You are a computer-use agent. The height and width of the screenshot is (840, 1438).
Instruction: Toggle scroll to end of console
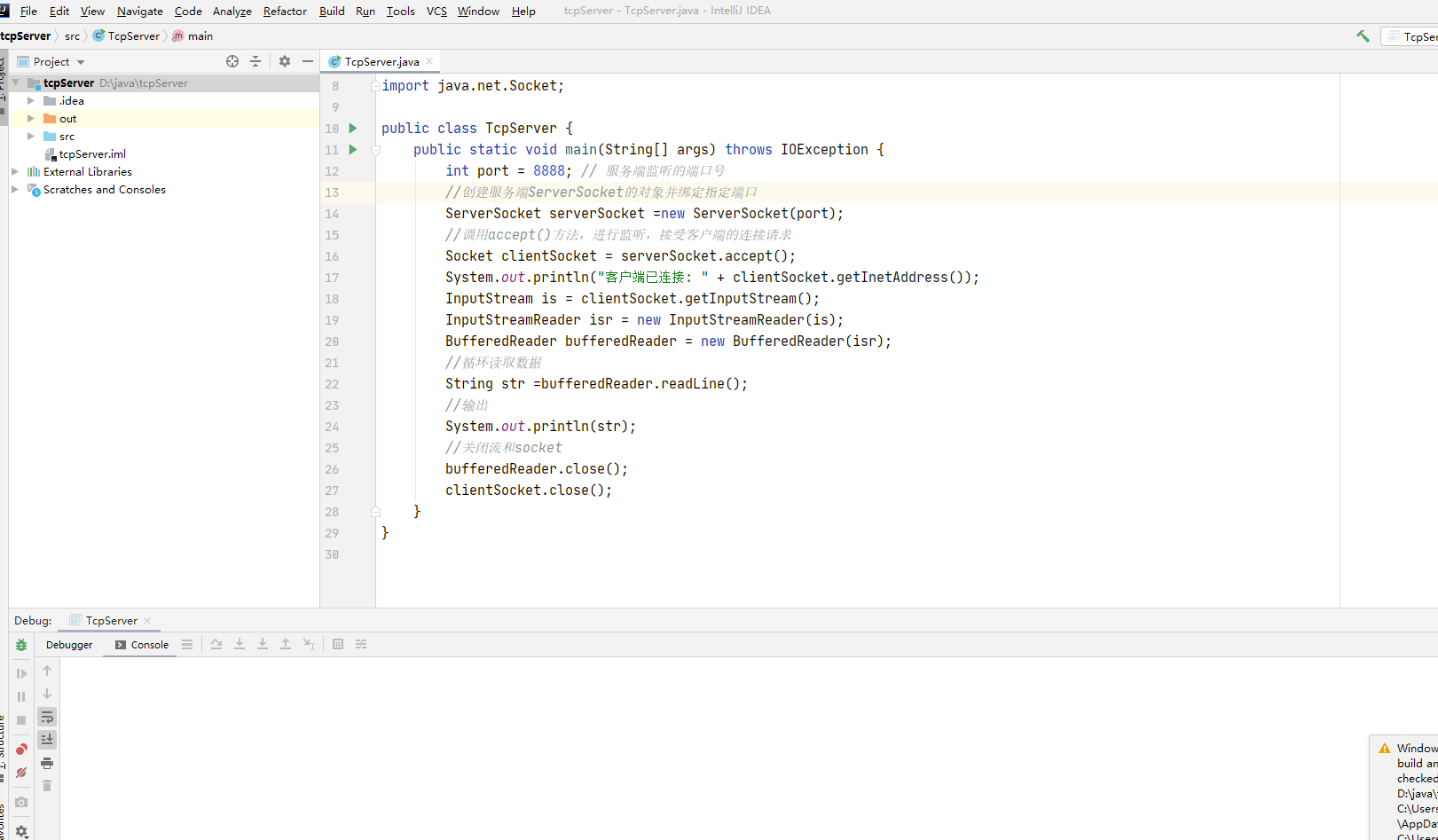point(47,739)
